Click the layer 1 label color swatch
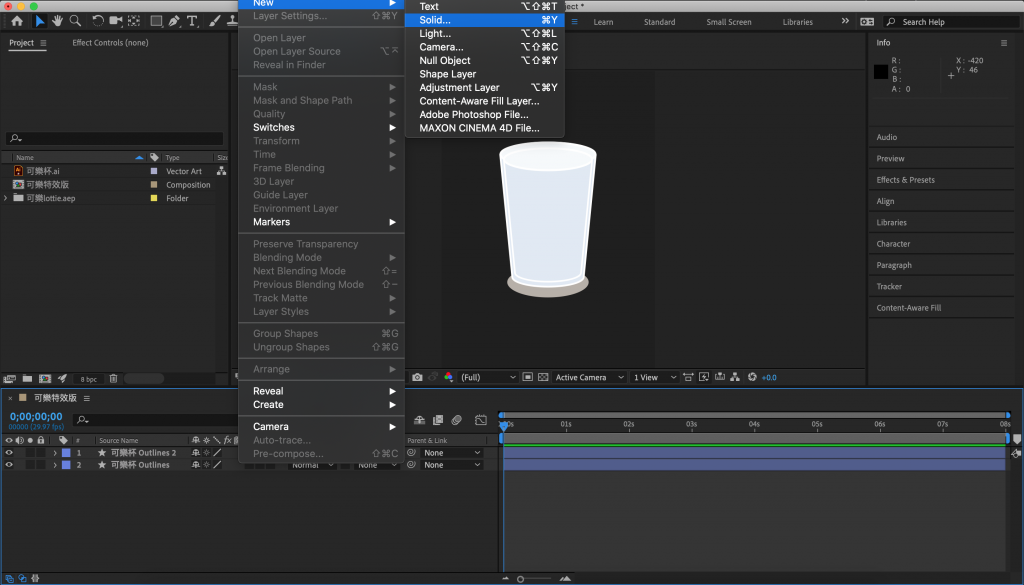 (67, 453)
